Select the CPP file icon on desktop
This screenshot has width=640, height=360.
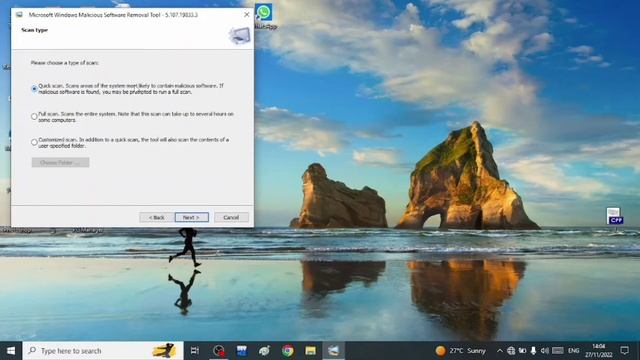(615, 216)
